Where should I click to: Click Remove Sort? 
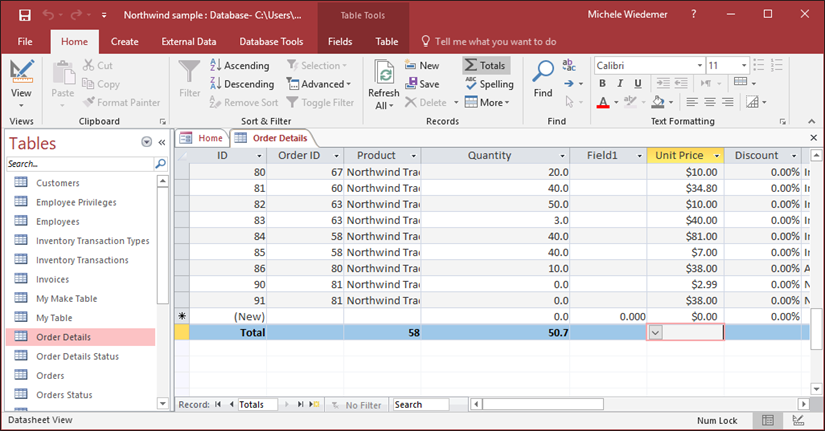coord(244,103)
